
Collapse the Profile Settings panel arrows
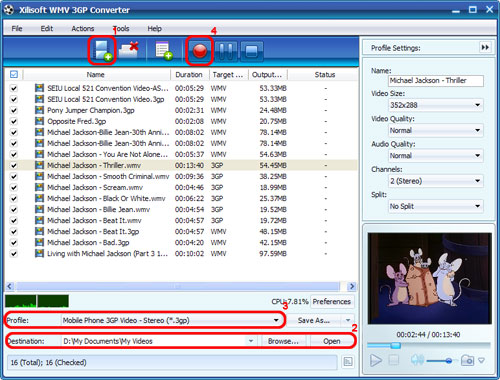[x=485, y=47]
